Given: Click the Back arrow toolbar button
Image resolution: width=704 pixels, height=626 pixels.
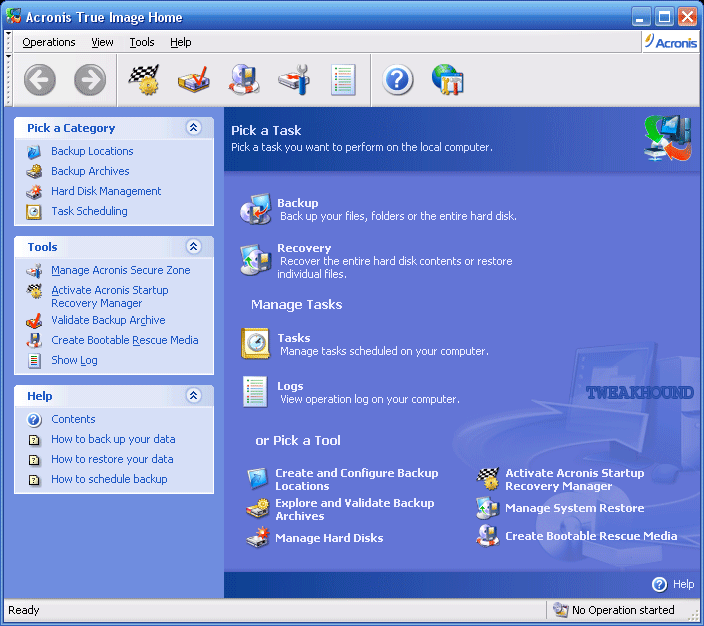Looking at the screenshot, I should point(40,80).
